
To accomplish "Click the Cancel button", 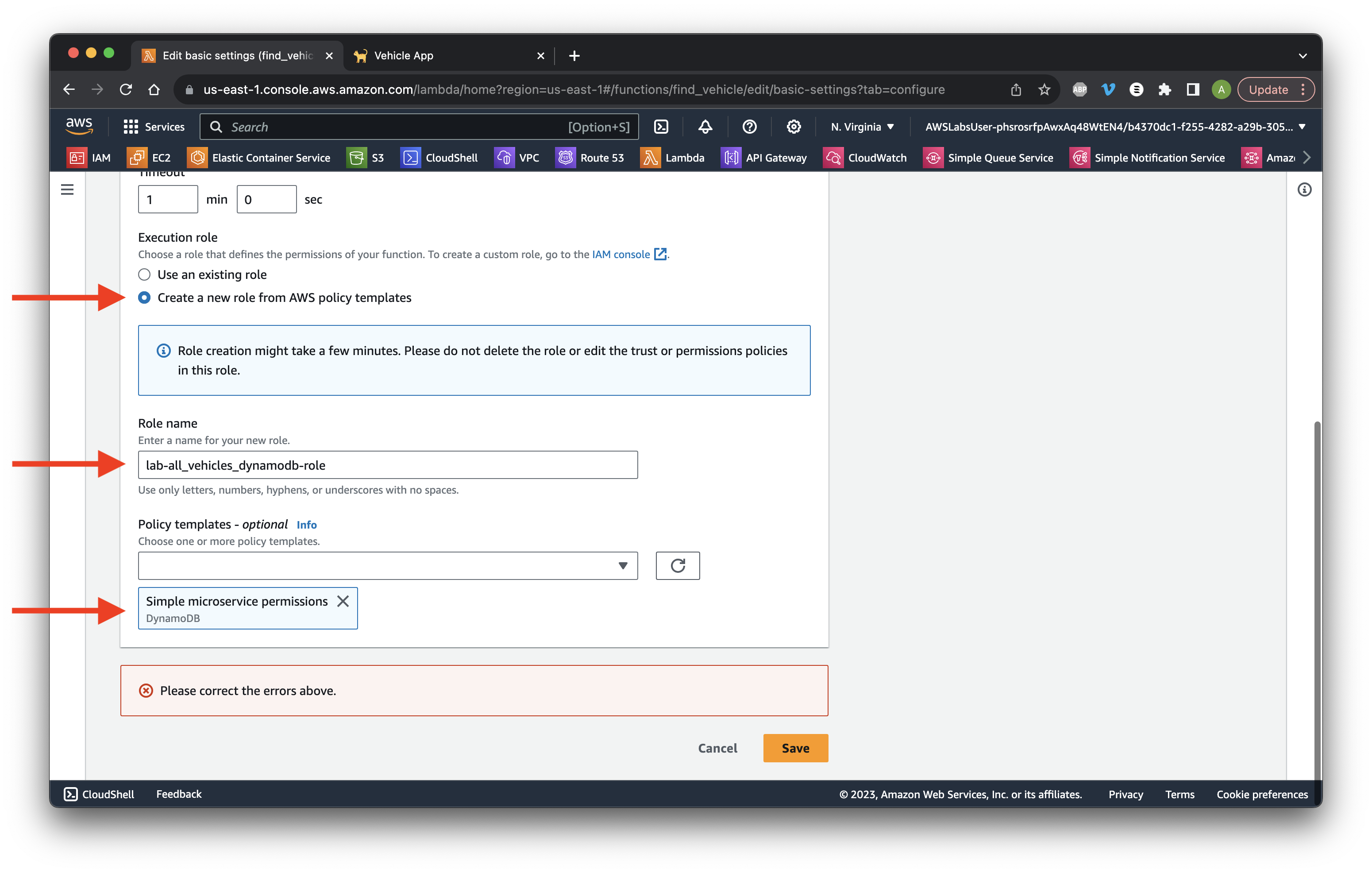I will 717,748.
